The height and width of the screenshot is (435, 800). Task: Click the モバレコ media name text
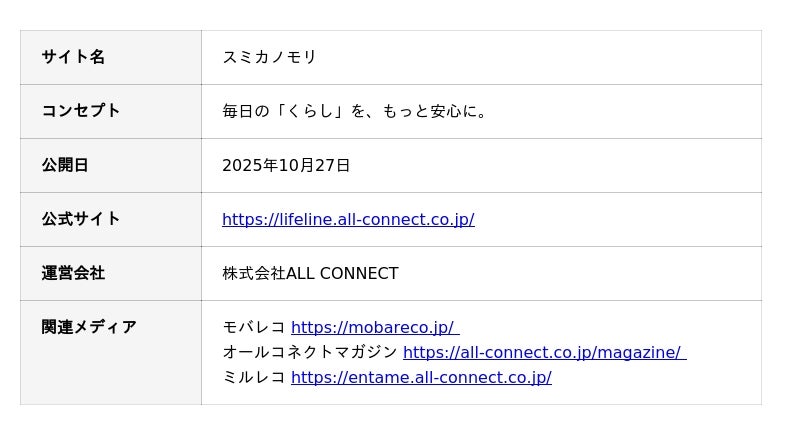(254, 328)
